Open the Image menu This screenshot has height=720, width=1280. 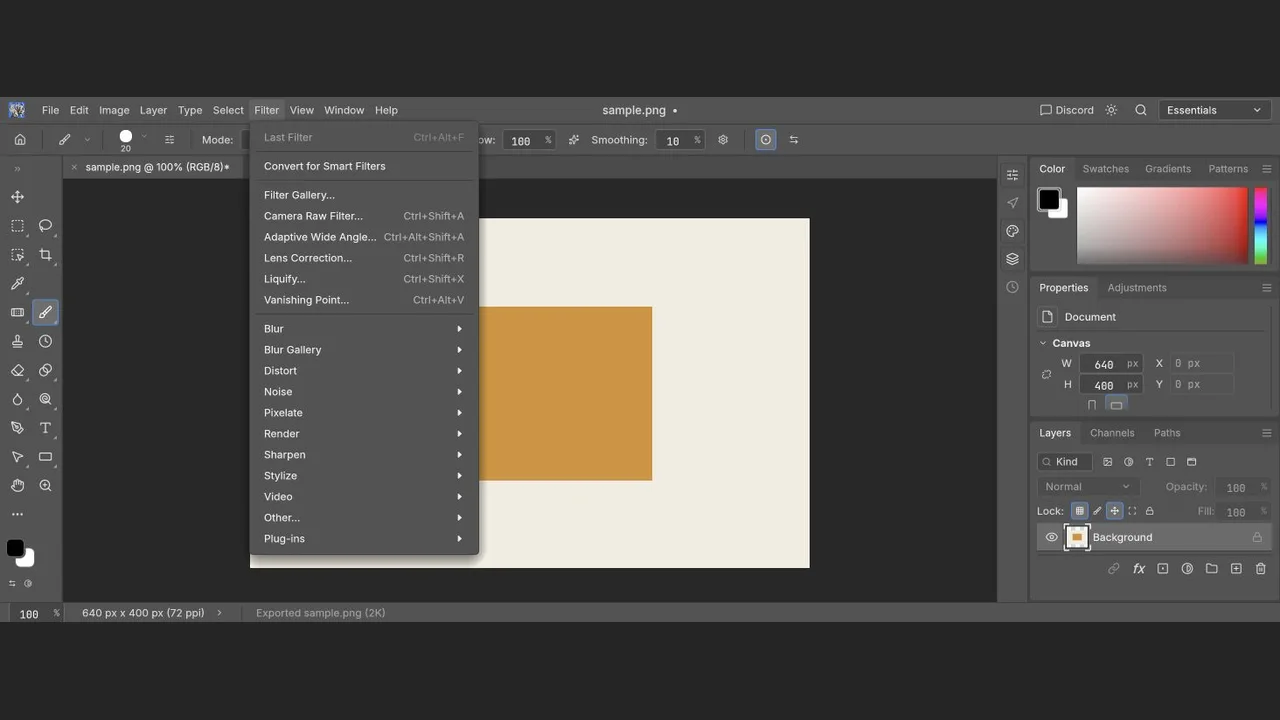[x=114, y=110]
